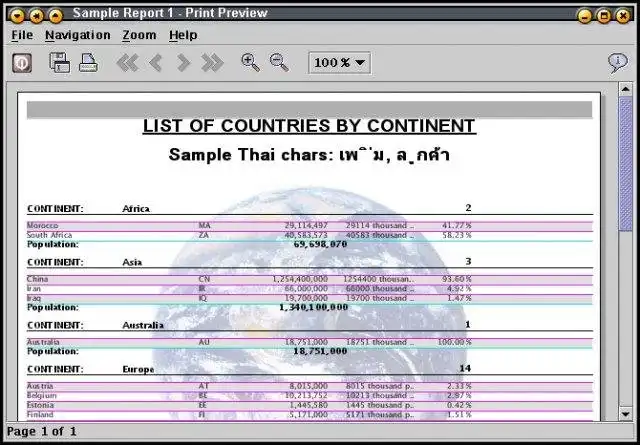Minimize the Print Preview window
640x445 pixels.
click(x=584, y=16)
